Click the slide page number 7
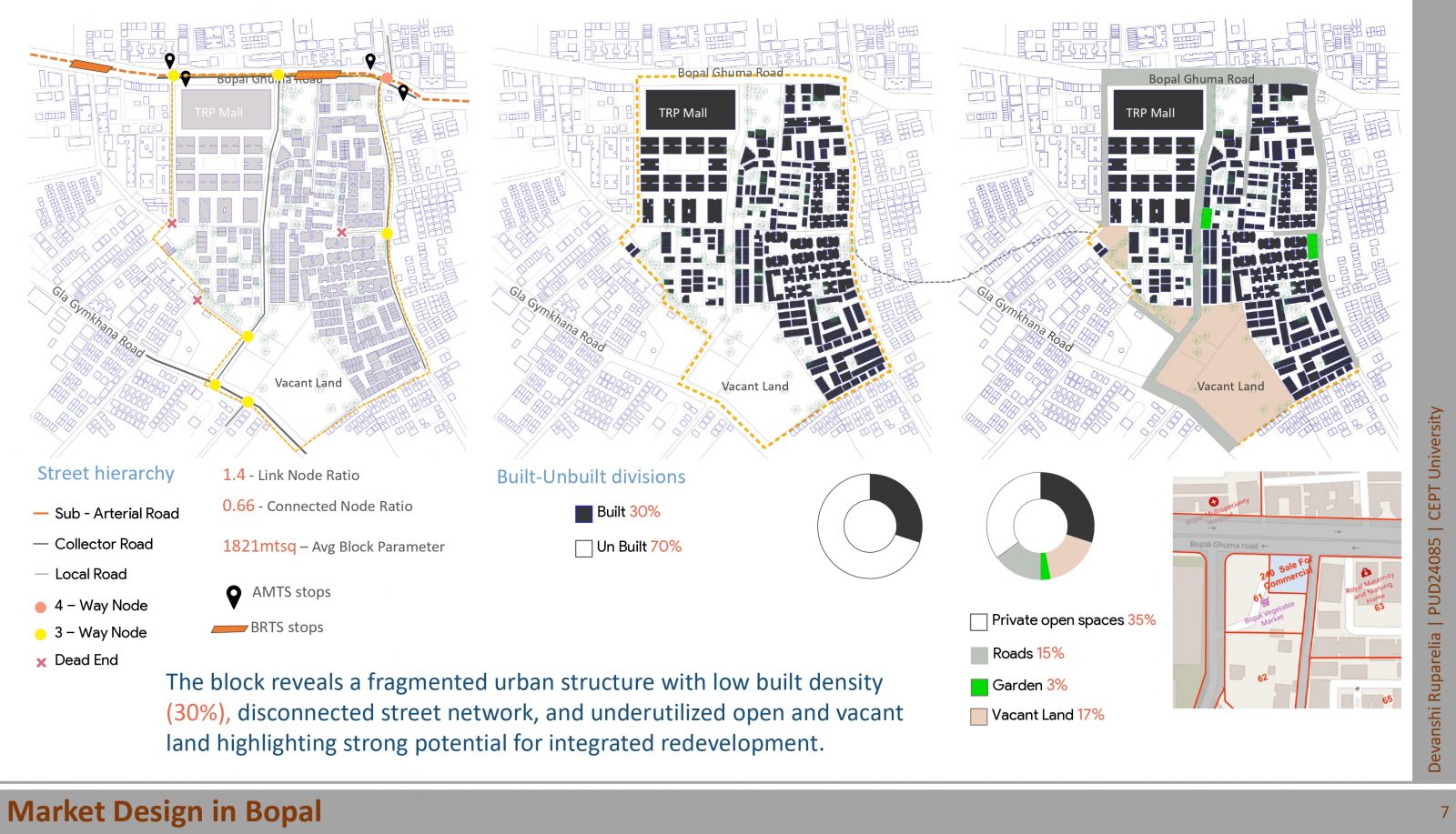Image resolution: width=1456 pixels, height=834 pixels. point(1444,811)
